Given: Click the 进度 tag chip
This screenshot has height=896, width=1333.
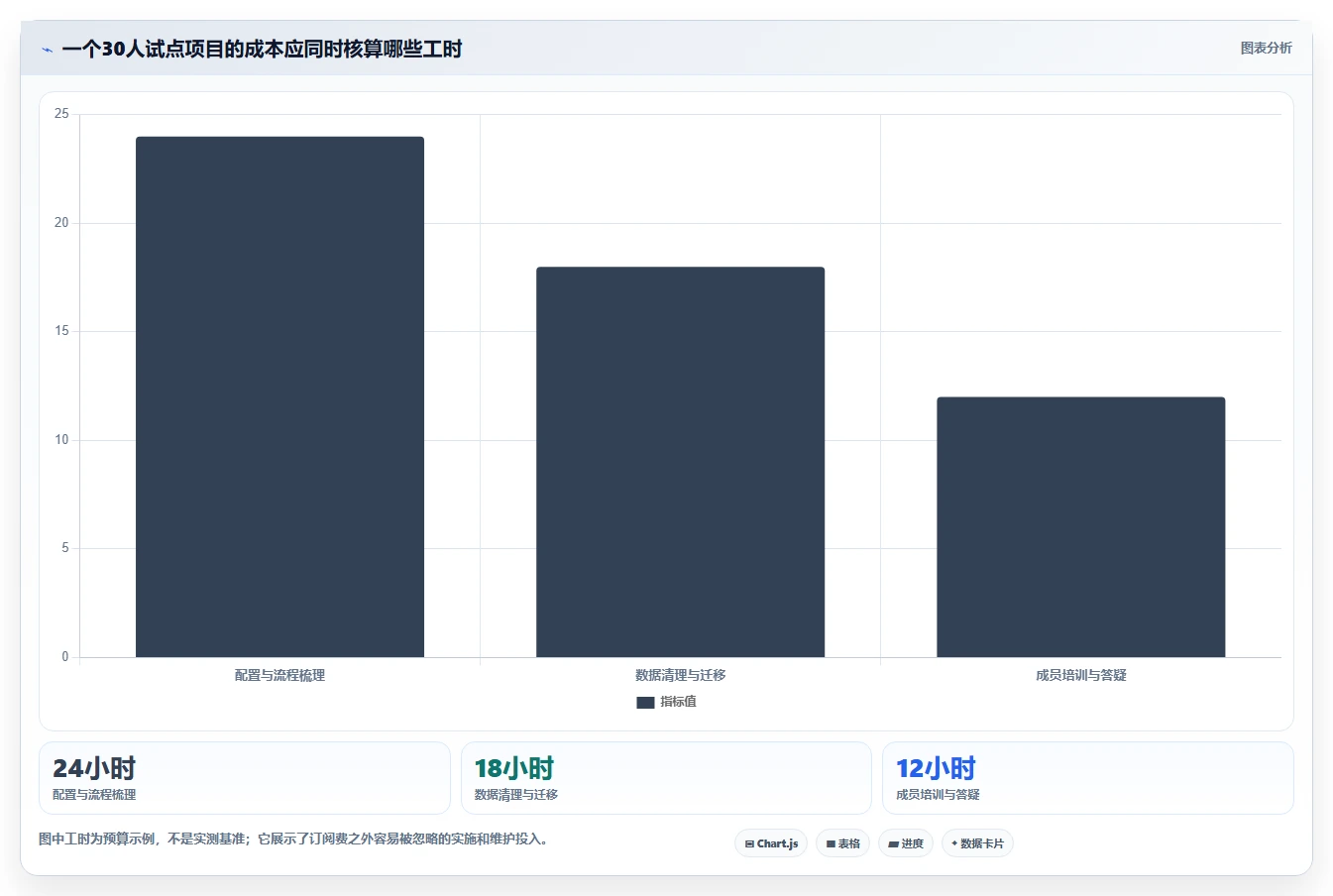Looking at the screenshot, I should pos(906,843).
